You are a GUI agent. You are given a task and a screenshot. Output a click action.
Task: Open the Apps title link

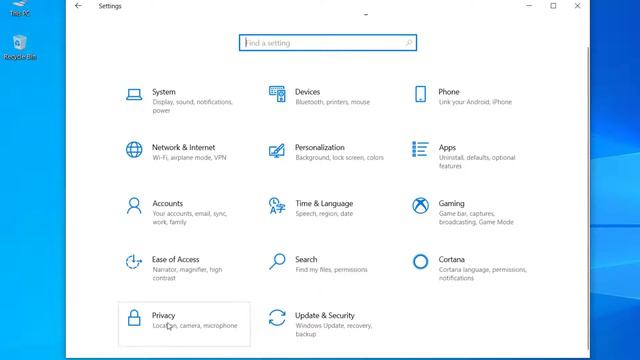(x=447, y=148)
